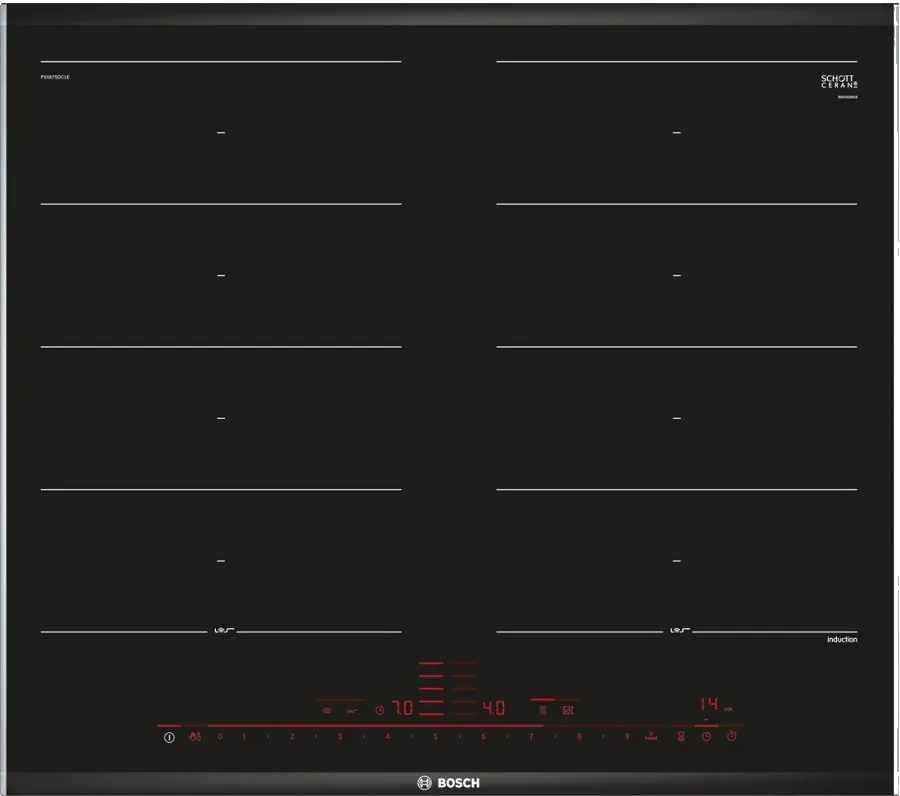Select the 4.0 right zone display

pos(493,708)
